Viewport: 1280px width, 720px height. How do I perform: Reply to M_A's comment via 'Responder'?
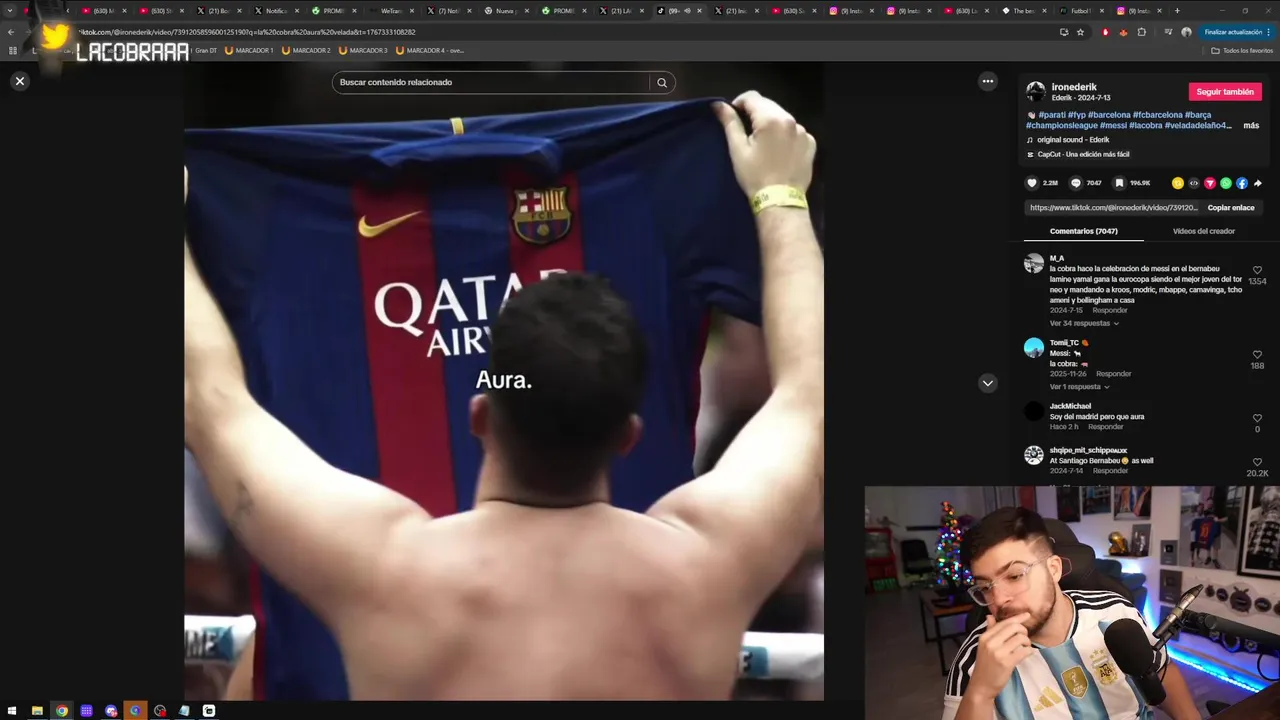(x=1110, y=310)
